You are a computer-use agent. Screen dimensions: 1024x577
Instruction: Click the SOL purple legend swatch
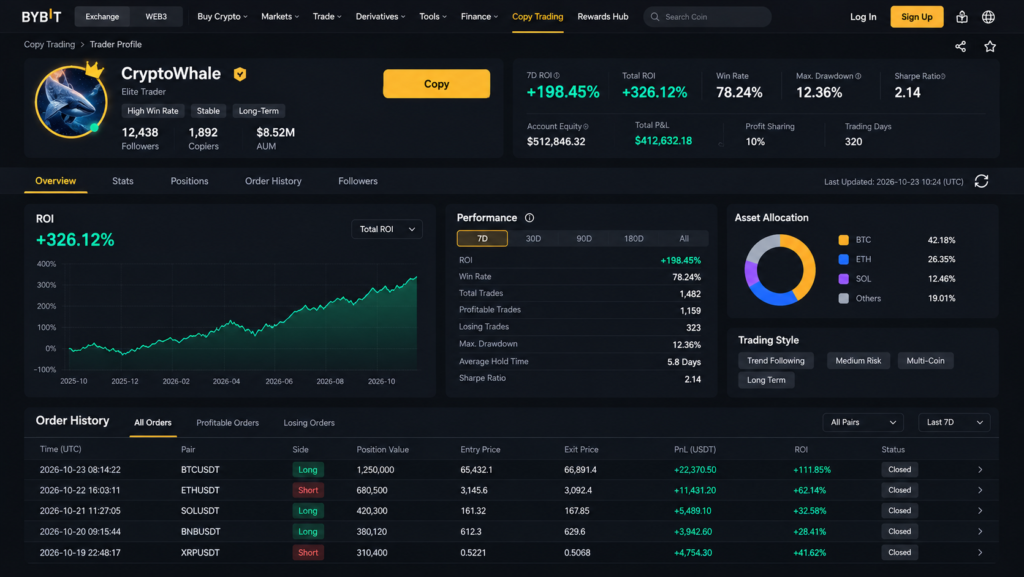click(843, 279)
